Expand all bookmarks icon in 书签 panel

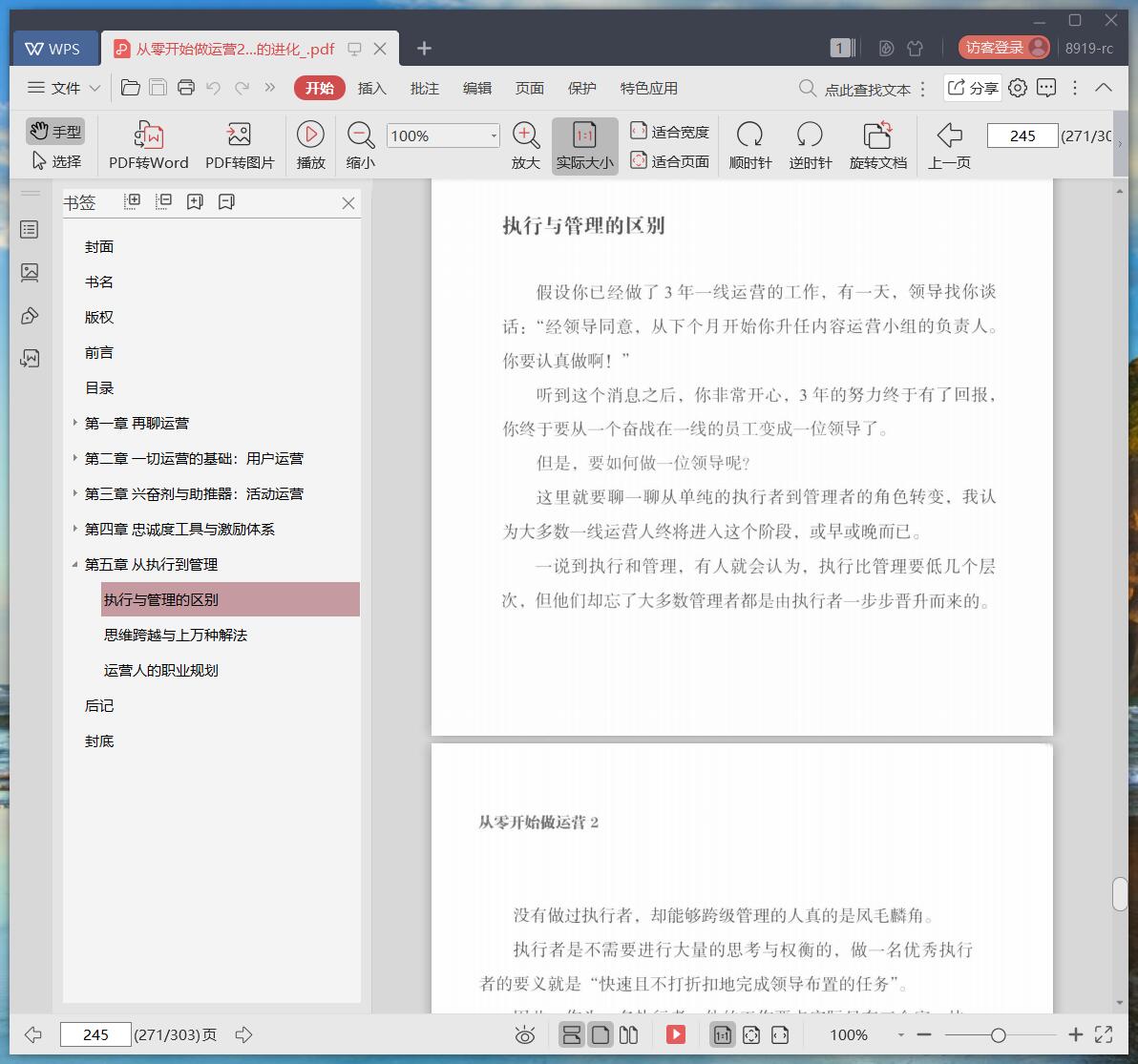tap(132, 201)
